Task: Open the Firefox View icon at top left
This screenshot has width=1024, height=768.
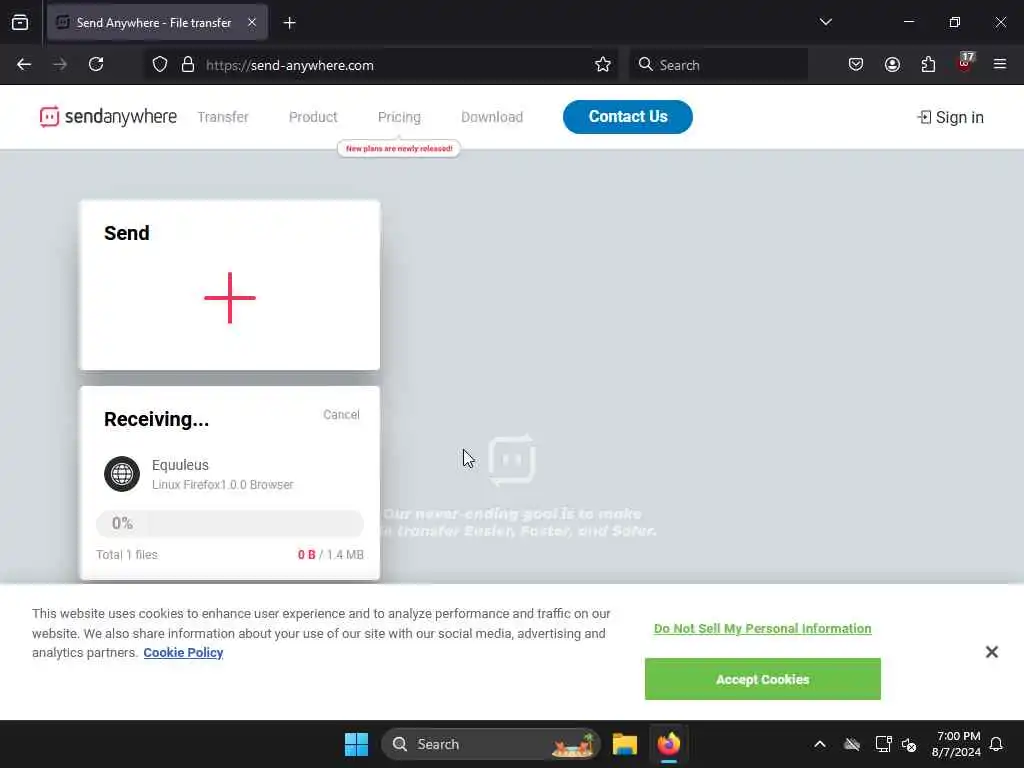Action: (20, 22)
